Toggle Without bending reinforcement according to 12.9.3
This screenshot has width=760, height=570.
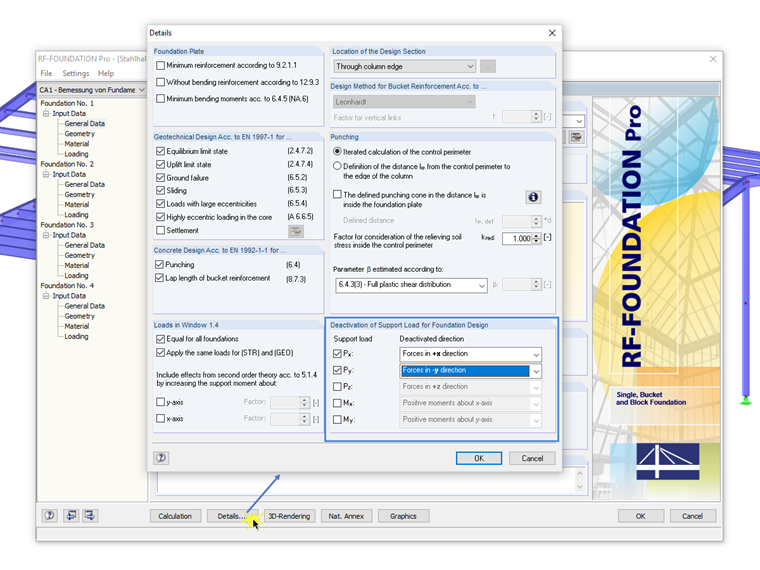160,82
